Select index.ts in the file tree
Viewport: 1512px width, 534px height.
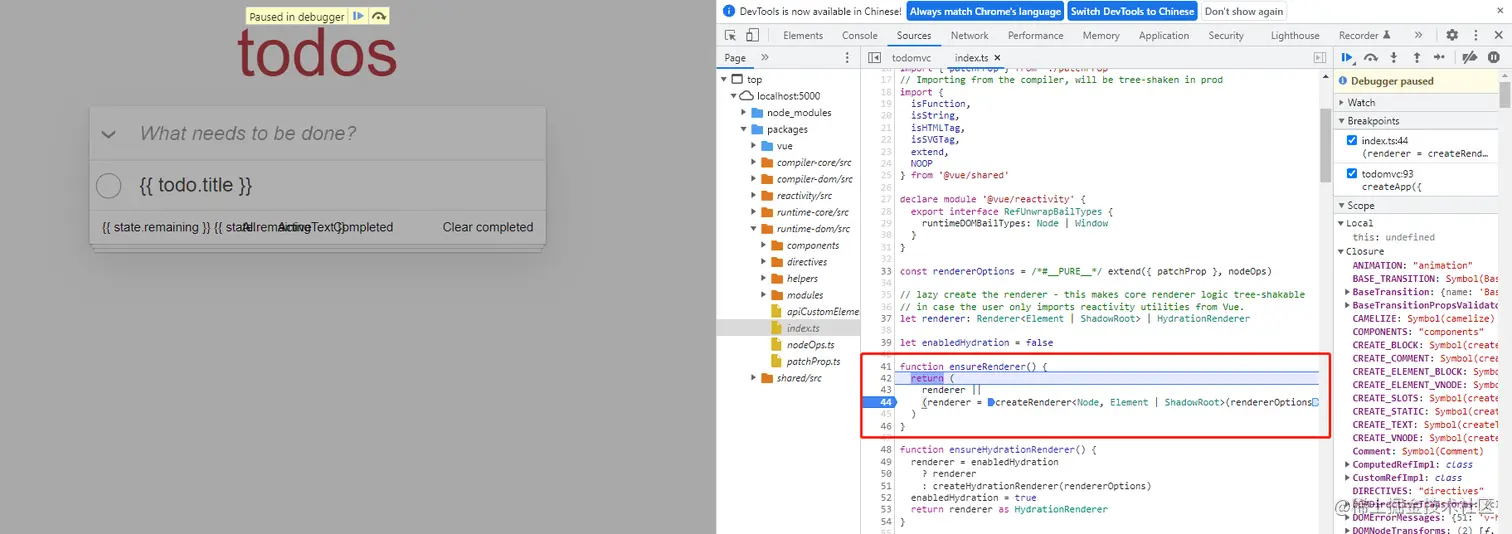coord(802,328)
